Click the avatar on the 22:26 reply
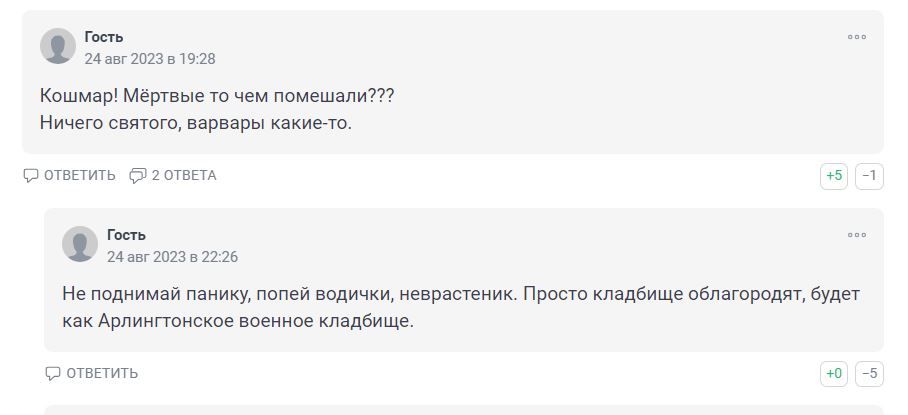The image size is (908, 415). (x=80, y=244)
